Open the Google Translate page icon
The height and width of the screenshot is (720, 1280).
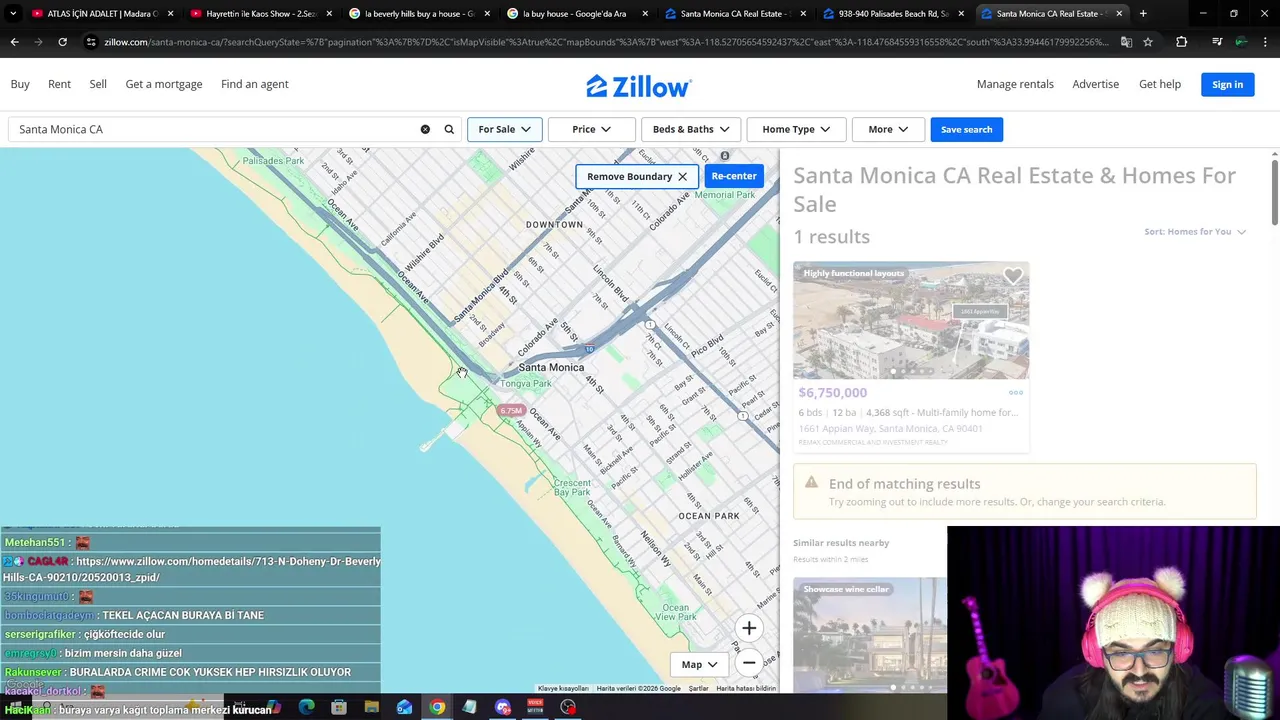pos(1126,42)
